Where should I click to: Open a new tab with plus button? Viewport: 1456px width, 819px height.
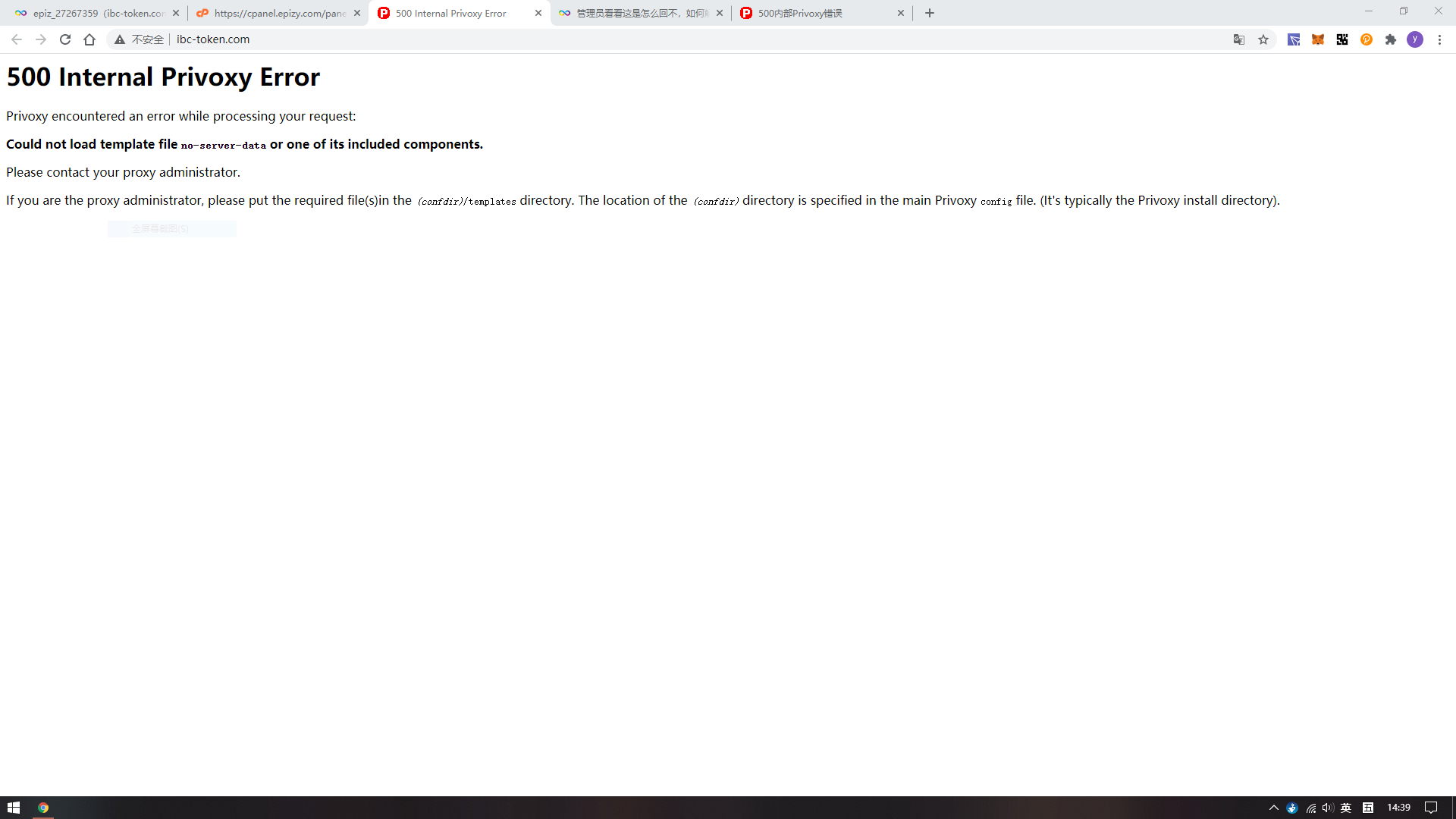pos(930,13)
